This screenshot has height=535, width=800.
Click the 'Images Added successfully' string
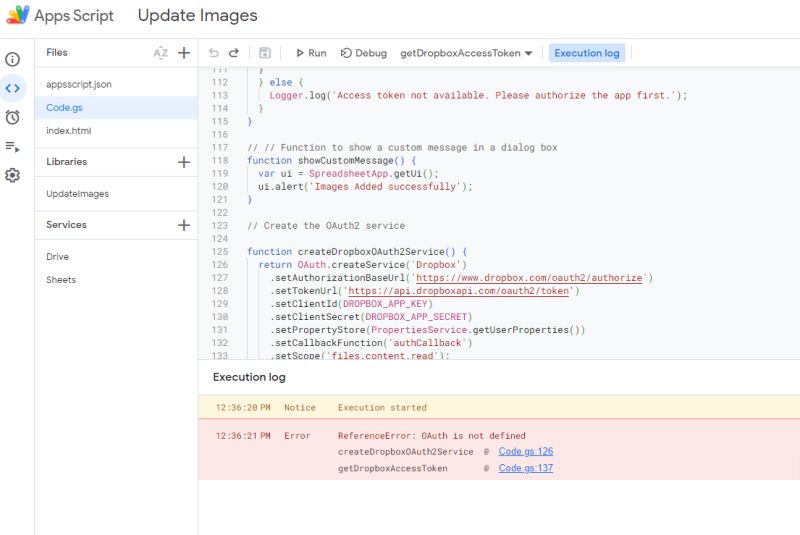coord(385,187)
